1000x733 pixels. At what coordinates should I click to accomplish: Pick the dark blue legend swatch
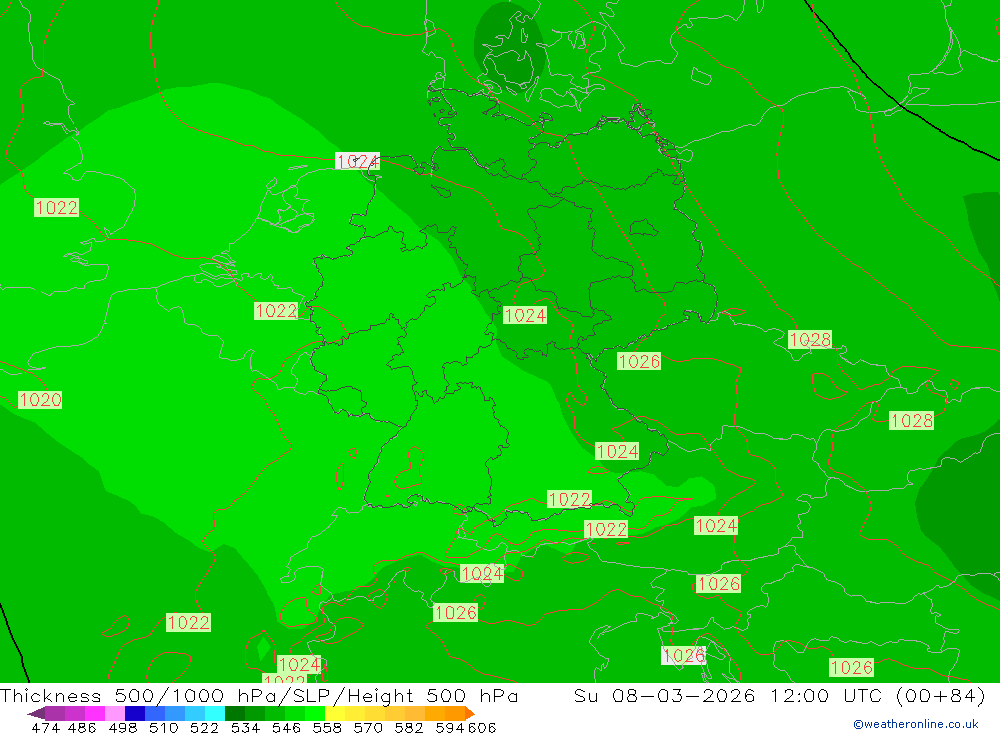pyautogui.click(x=135, y=713)
